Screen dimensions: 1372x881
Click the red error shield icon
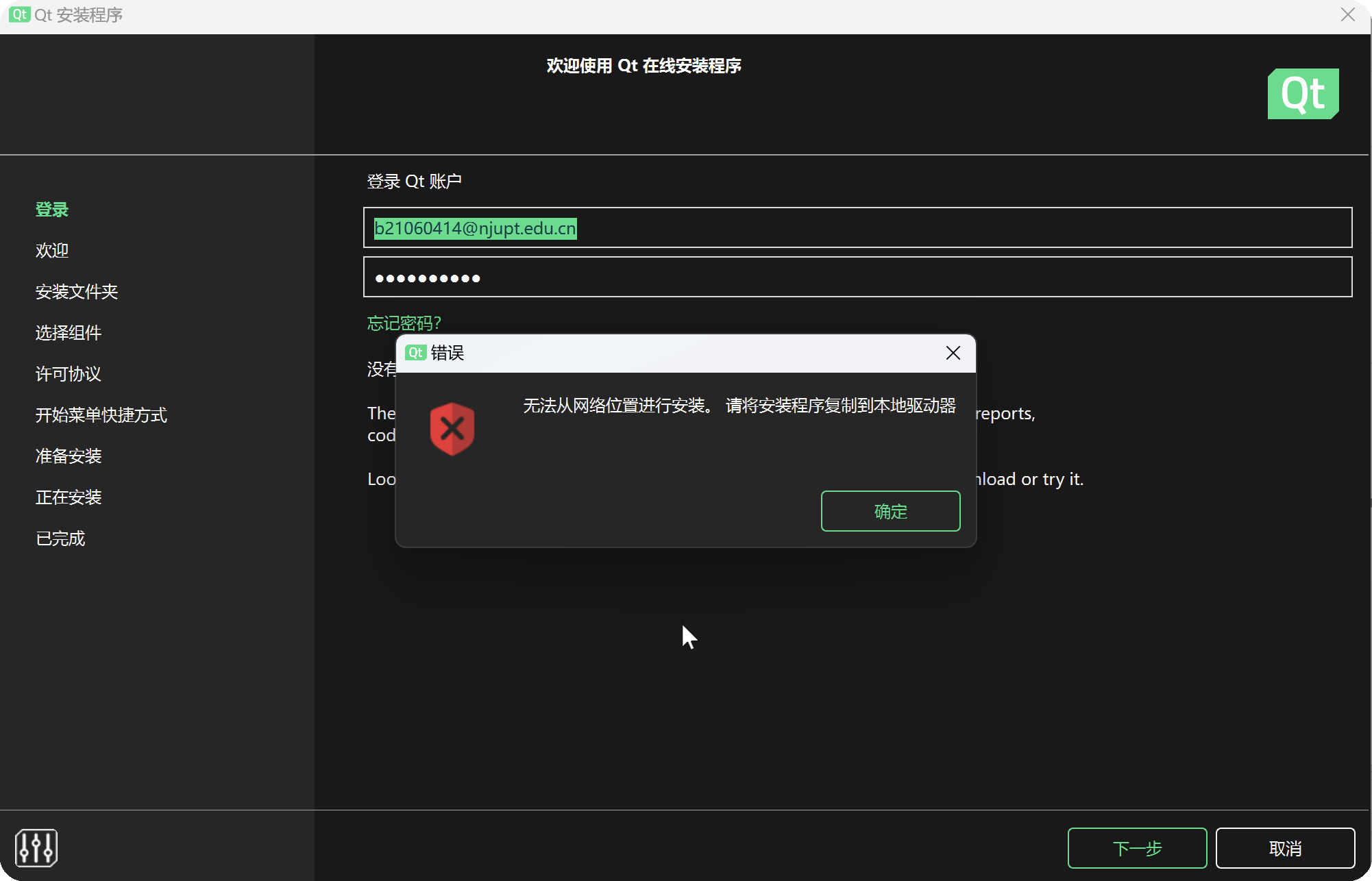[452, 429]
